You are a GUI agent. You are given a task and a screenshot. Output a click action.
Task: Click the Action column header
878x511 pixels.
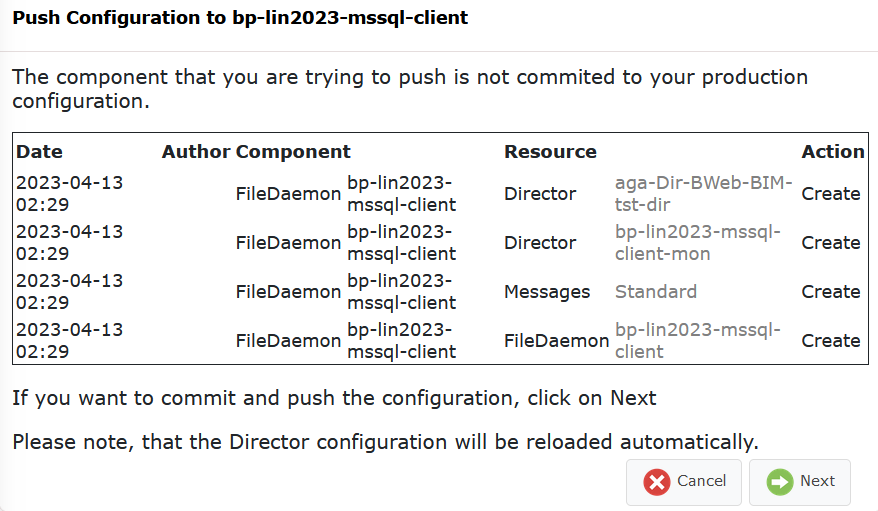[833, 152]
